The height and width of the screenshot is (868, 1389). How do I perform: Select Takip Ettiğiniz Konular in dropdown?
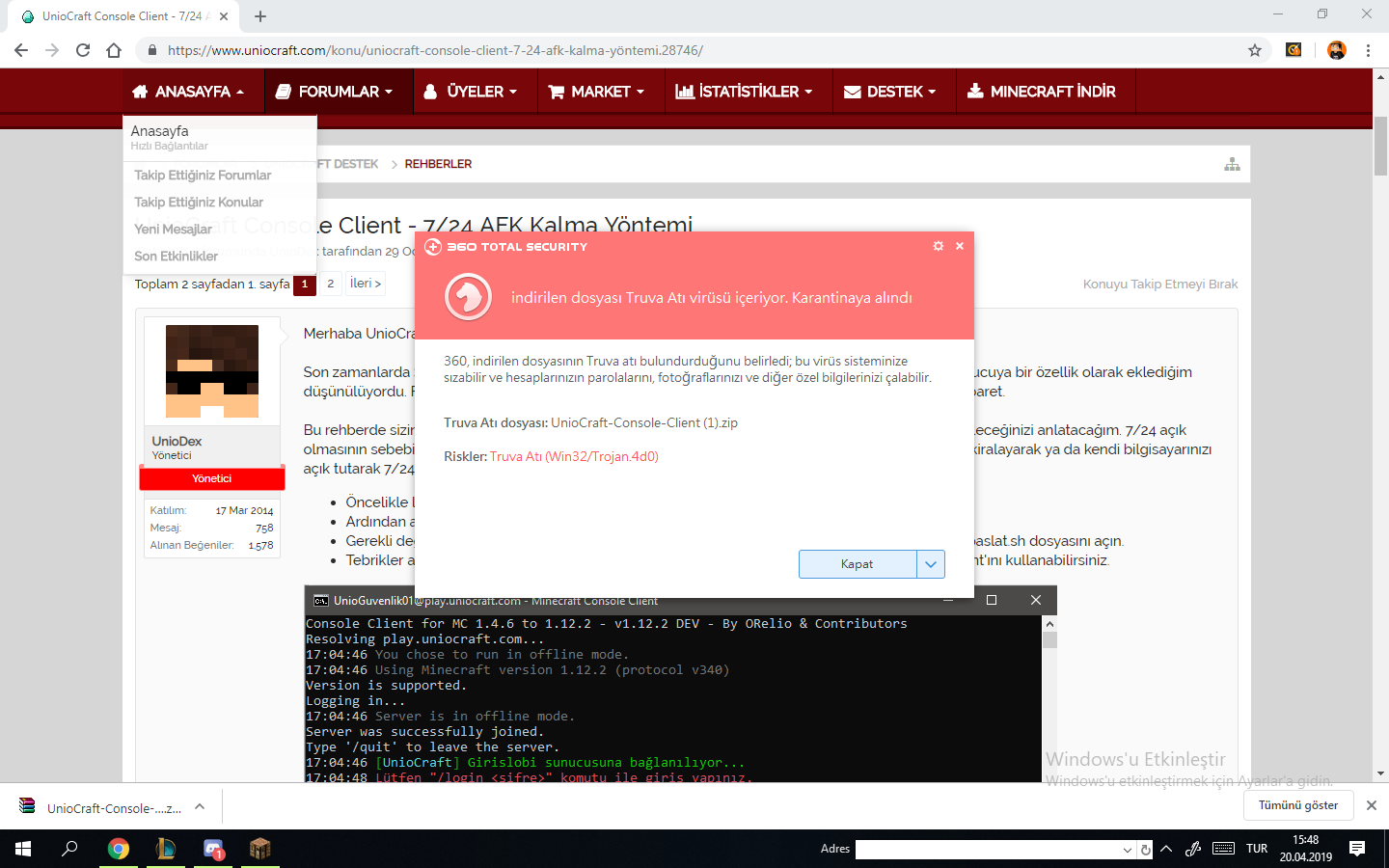coord(199,202)
